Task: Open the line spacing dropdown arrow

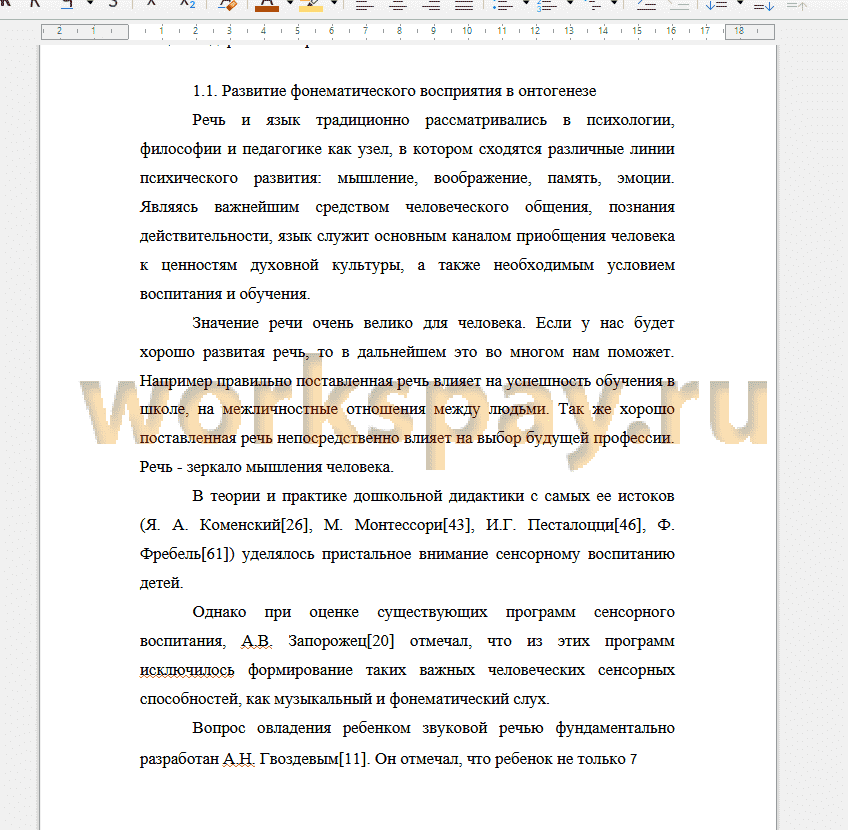Action: coord(740,4)
